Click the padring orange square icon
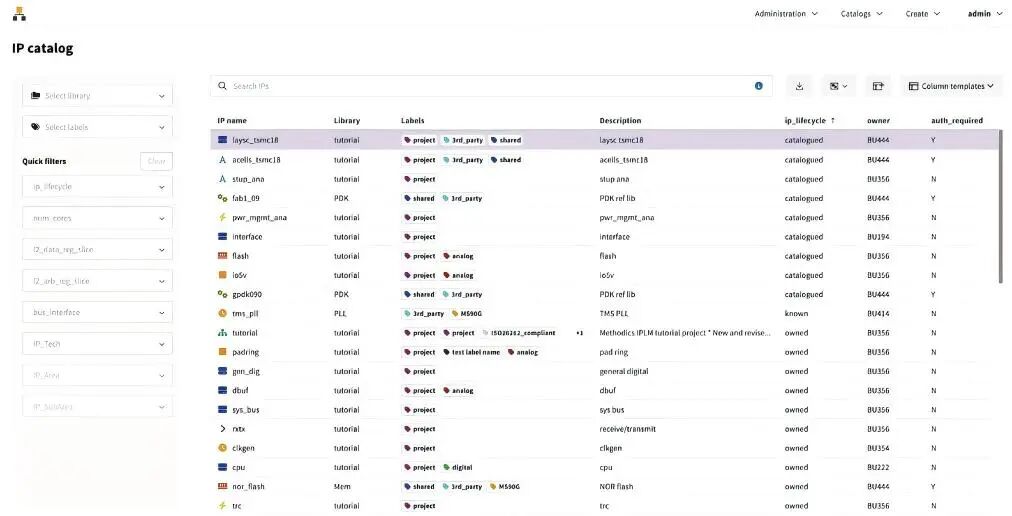This screenshot has height=516, width=1012. pos(223,352)
